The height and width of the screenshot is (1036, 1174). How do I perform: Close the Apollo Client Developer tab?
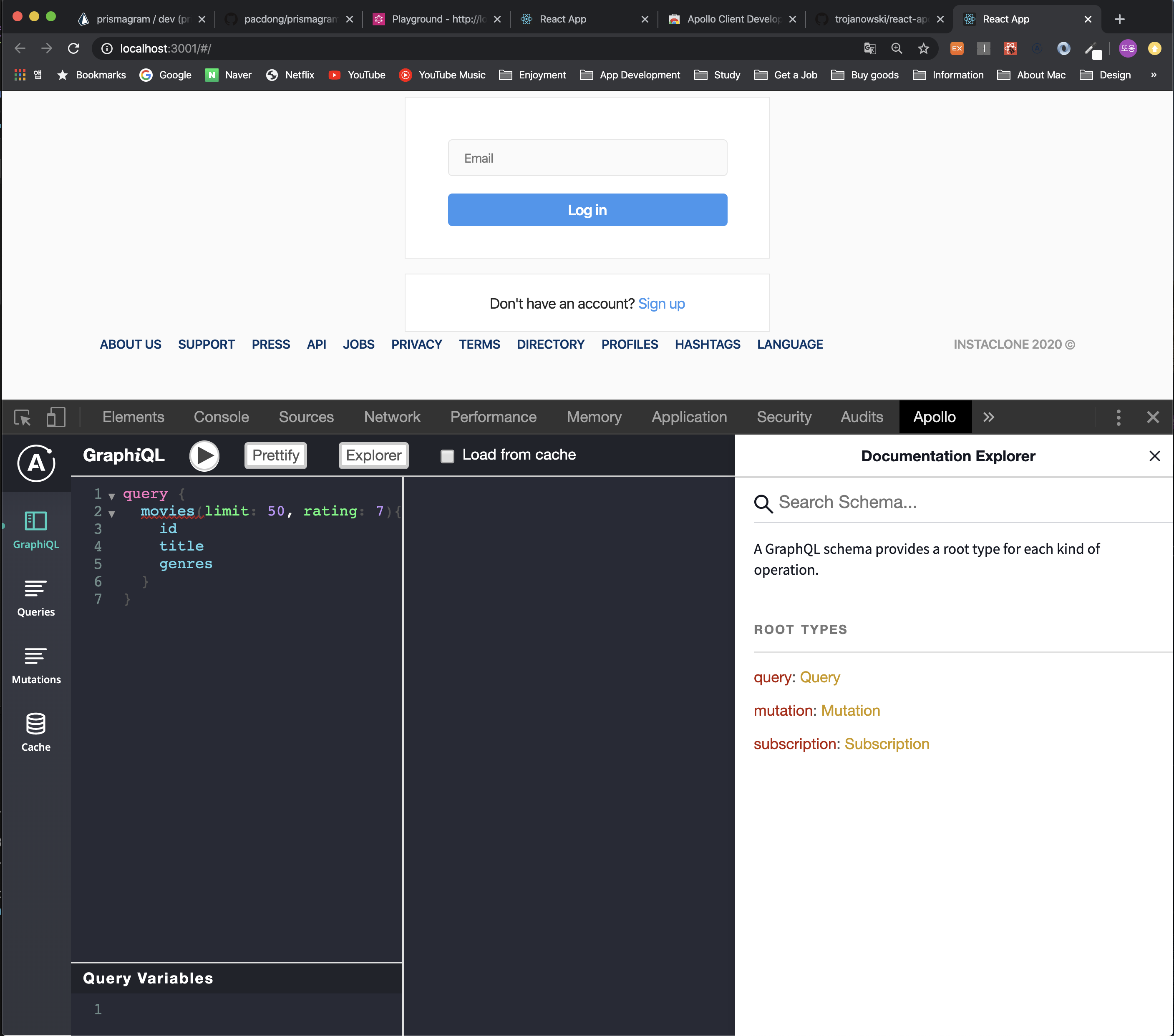[792, 19]
